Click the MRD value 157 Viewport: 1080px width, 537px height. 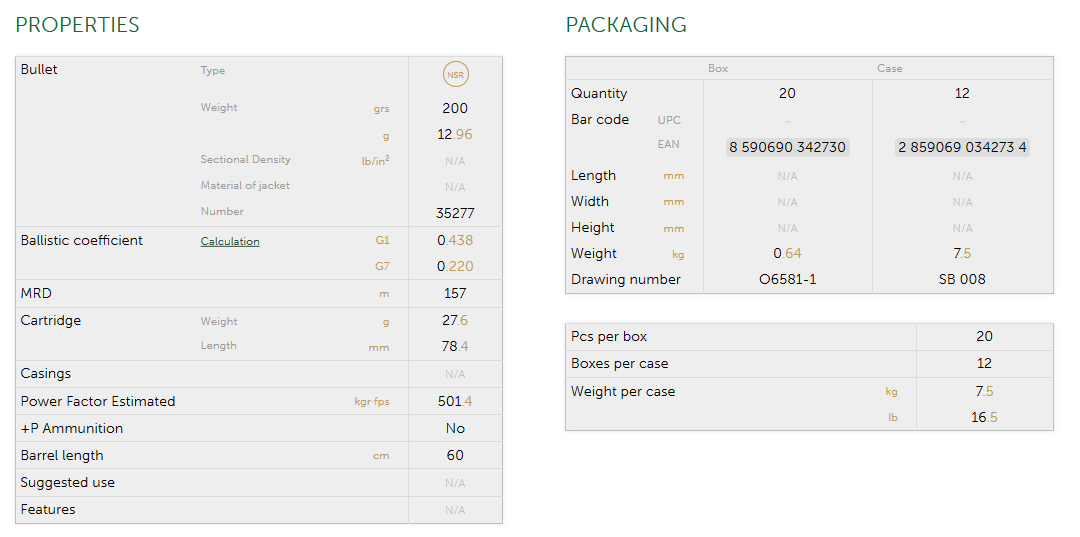(x=455, y=294)
